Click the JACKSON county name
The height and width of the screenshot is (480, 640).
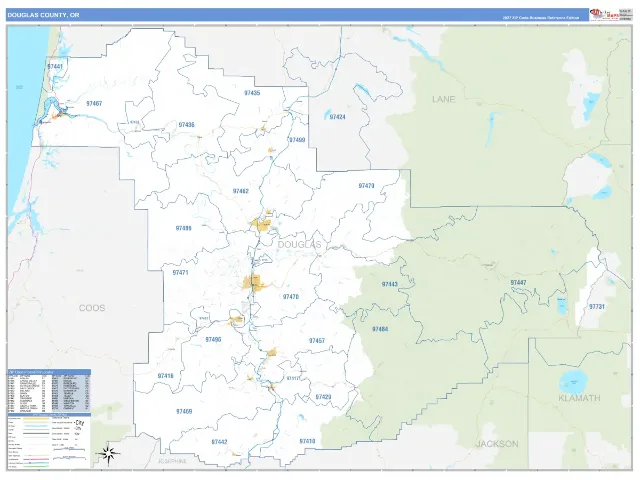(x=497, y=444)
